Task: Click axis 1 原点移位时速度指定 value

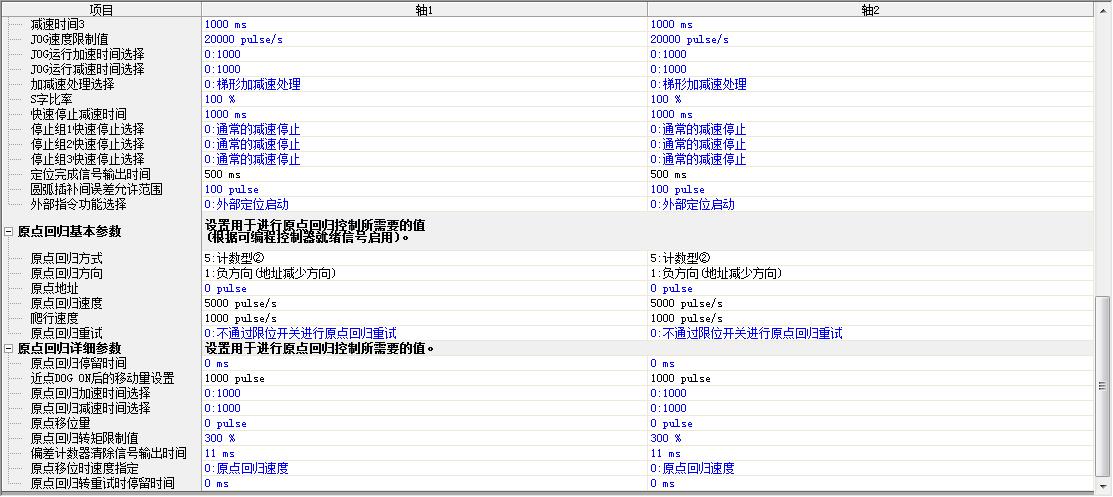Action: click(246, 468)
